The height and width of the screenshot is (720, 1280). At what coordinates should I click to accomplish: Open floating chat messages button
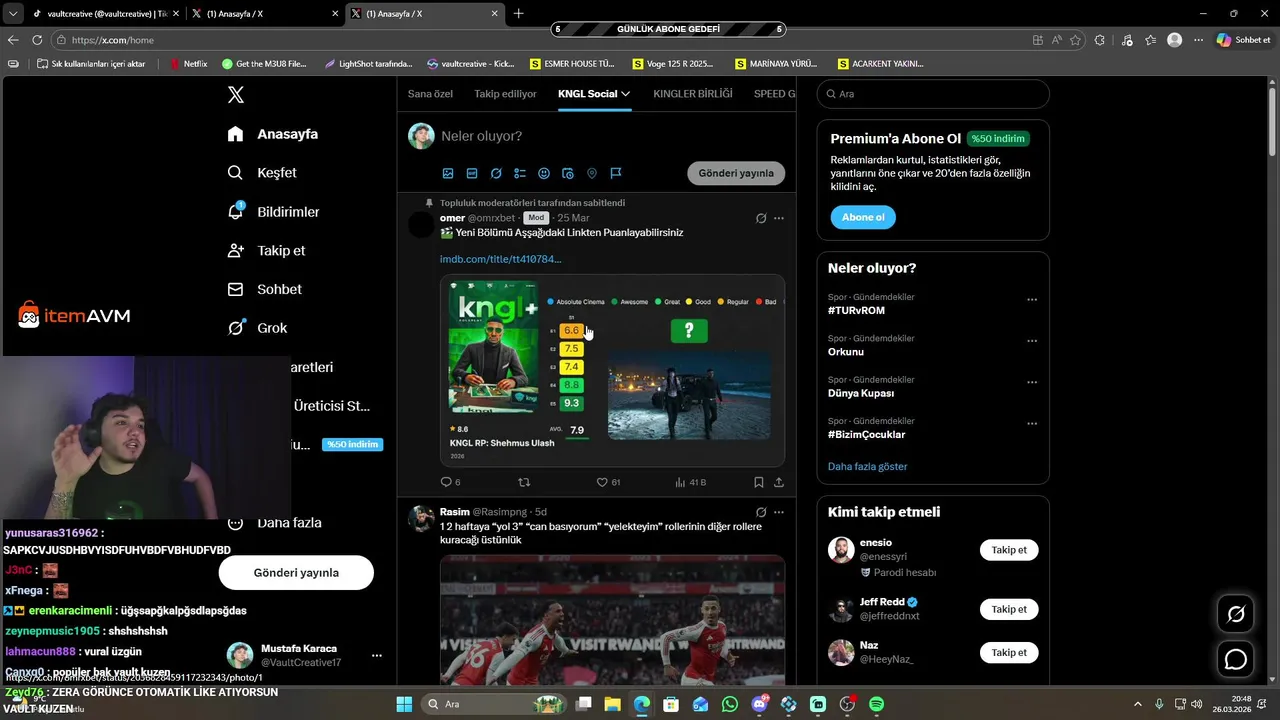[1236, 660]
